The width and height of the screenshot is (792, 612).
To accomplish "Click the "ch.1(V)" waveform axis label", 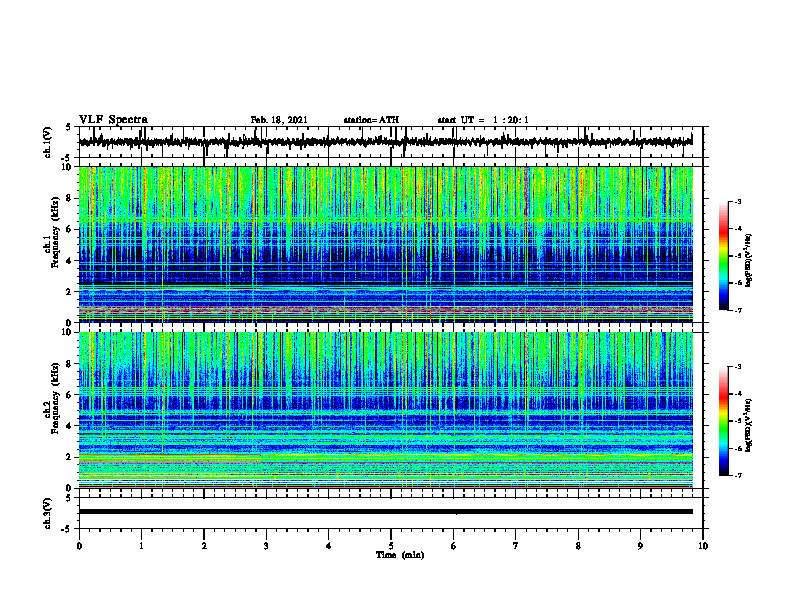I will [48, 142].
